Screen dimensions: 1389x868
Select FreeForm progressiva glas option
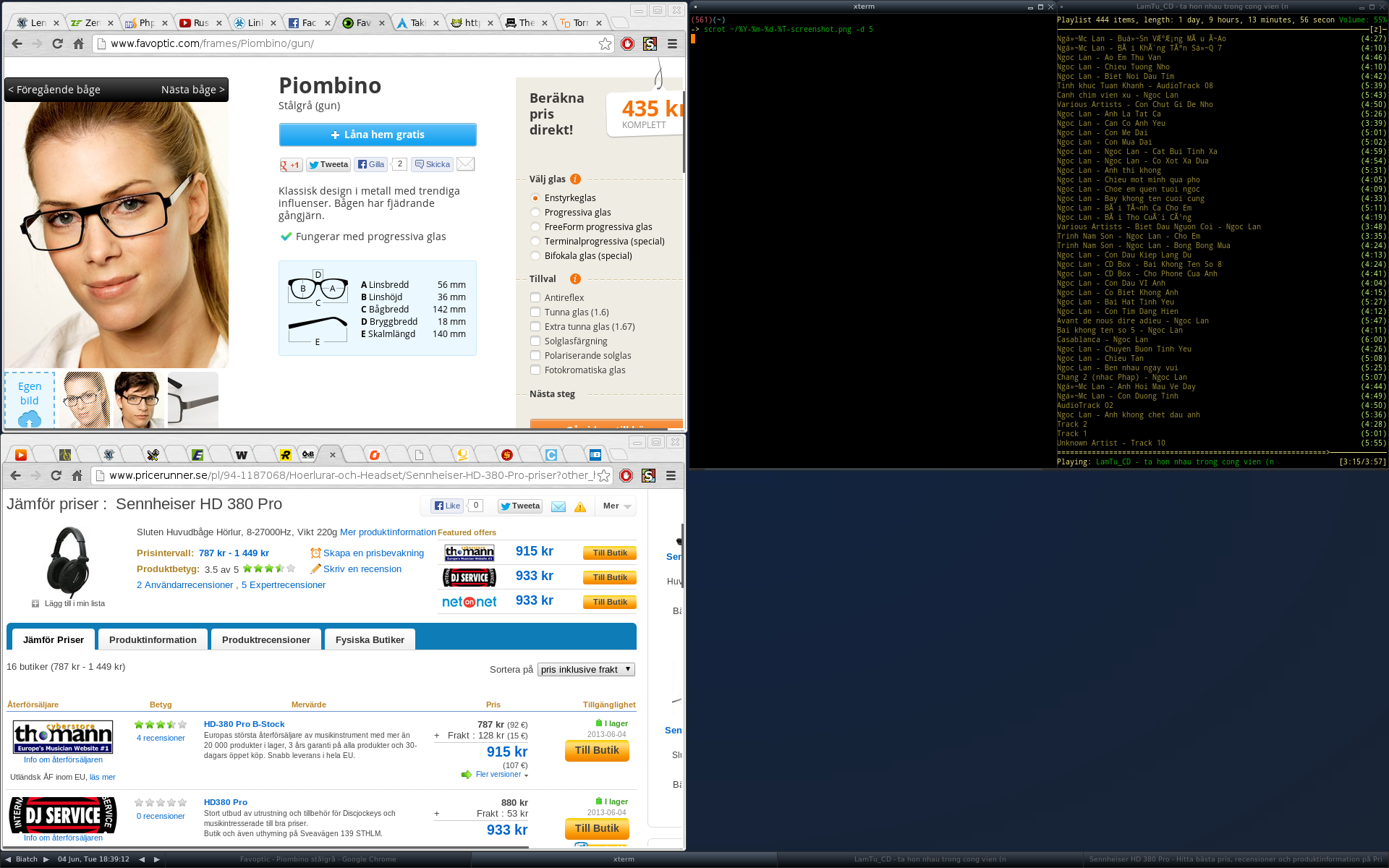point(535,226)
